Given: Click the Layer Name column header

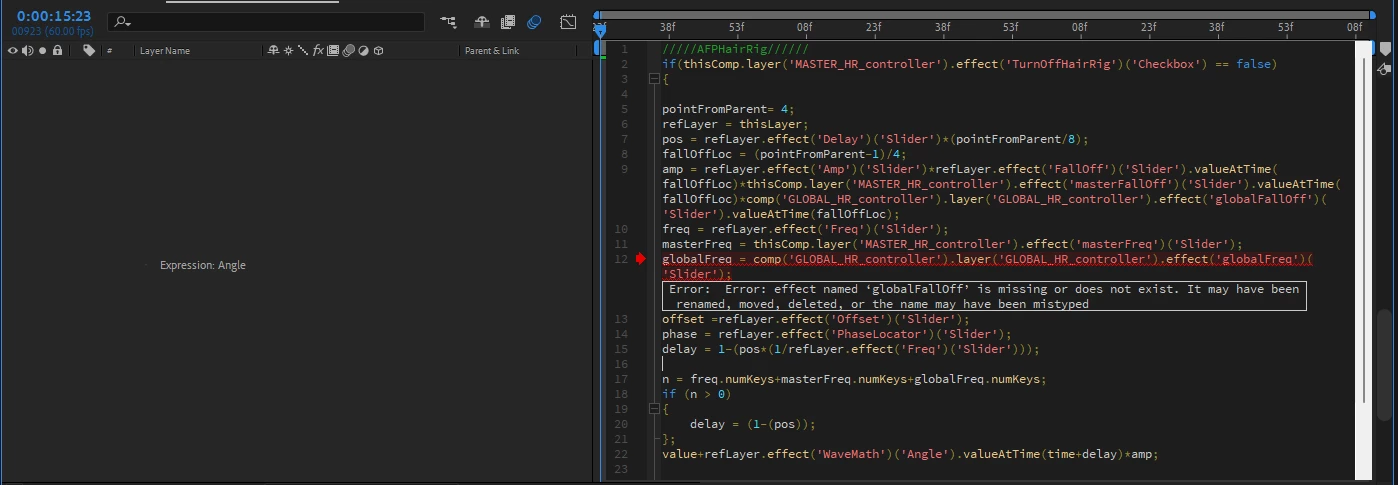Looking at the screenshot, I should point(165,50).
